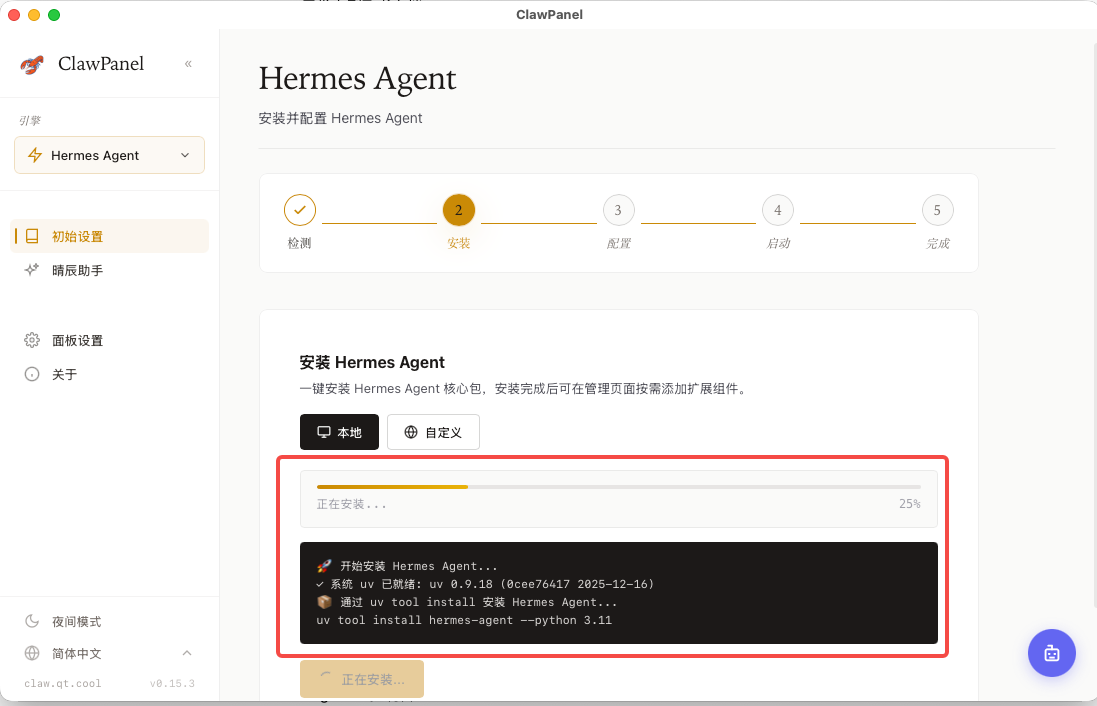Click the rocket line 开始安装 Hermes Agent...
The width and height of the screenshot is (1097, 706).
point(407,566)
